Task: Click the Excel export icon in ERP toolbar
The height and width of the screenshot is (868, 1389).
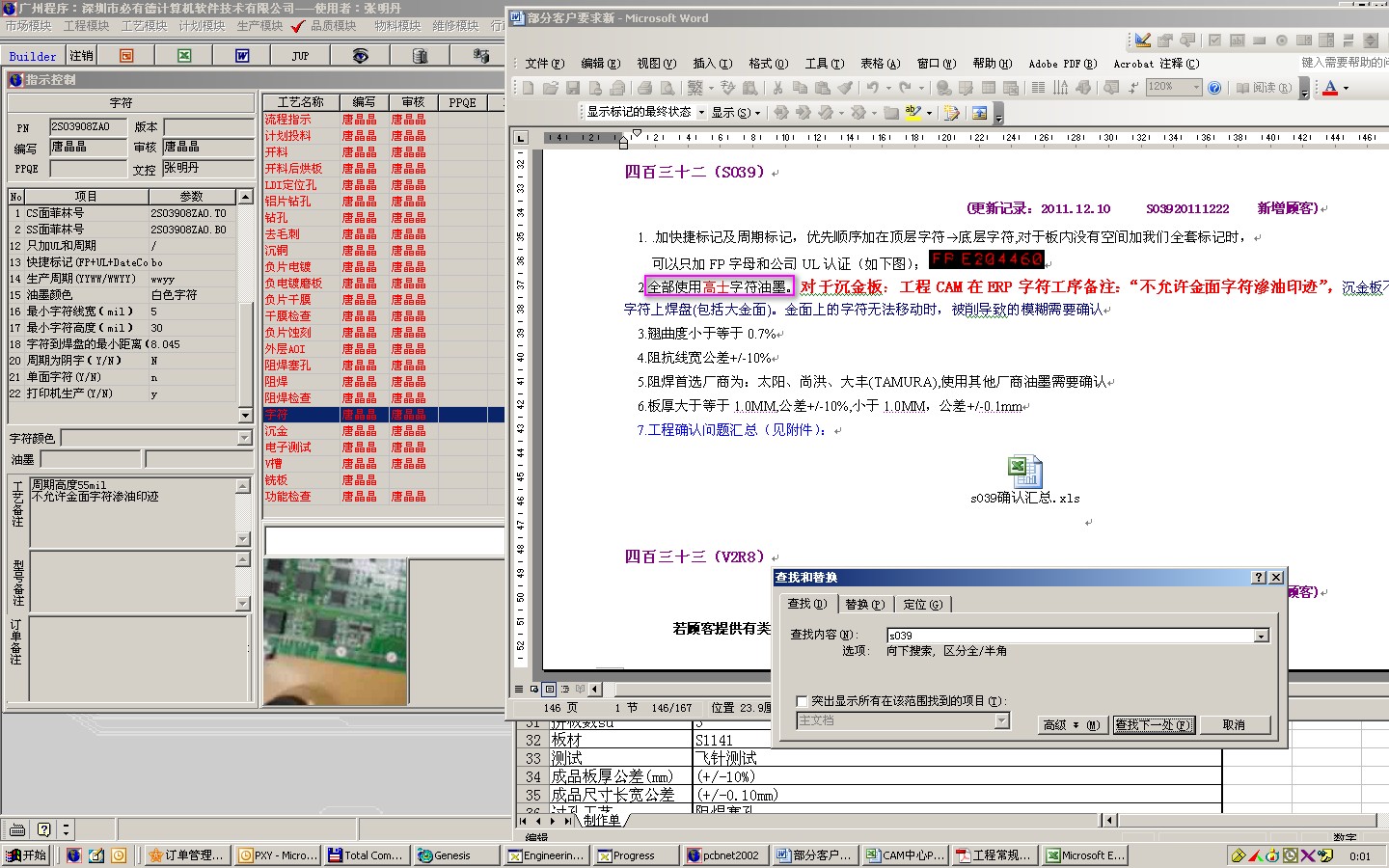Action: click(184, 56)
